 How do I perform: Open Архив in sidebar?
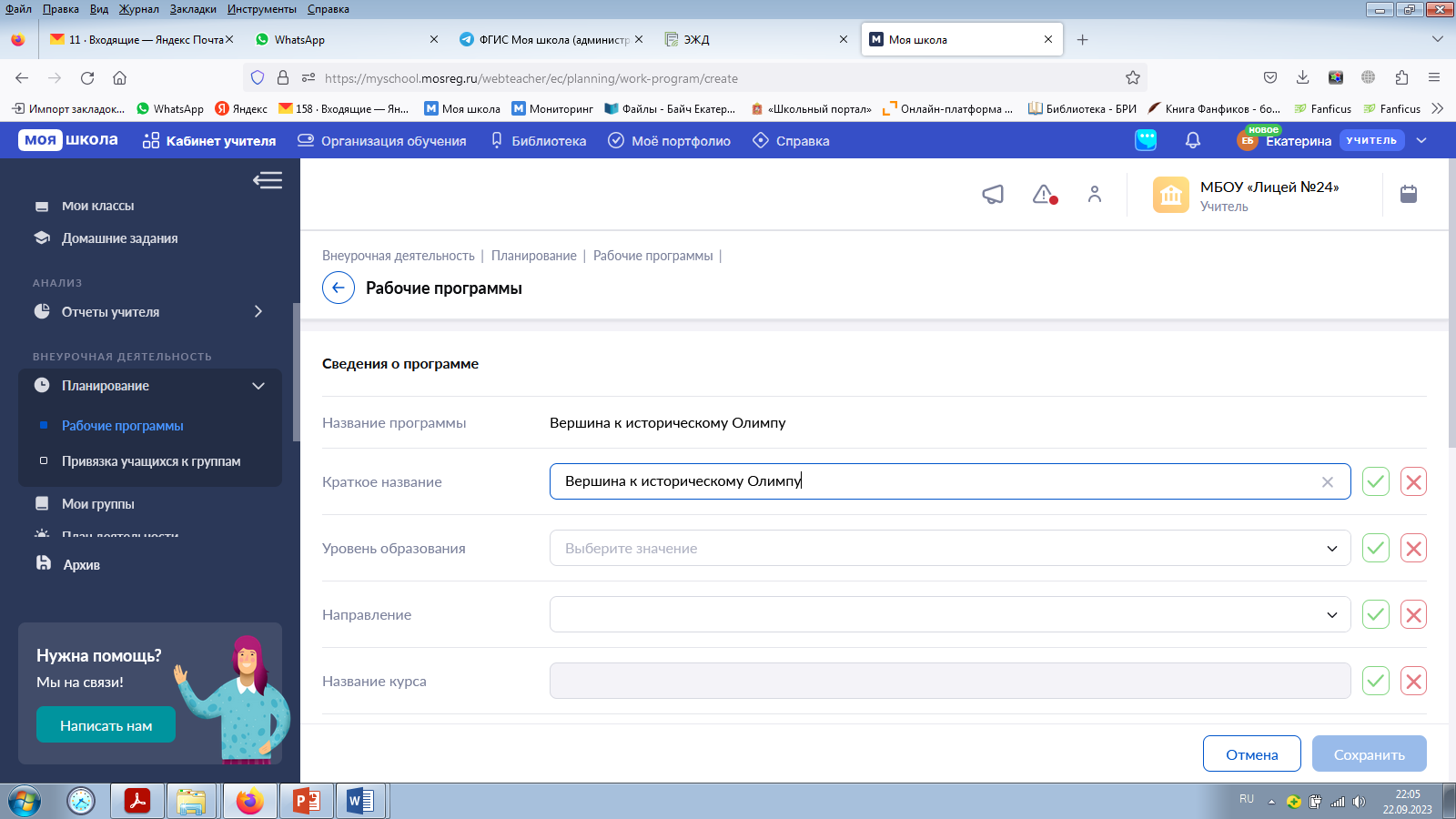pyautogui.click(x=81, y=564)
